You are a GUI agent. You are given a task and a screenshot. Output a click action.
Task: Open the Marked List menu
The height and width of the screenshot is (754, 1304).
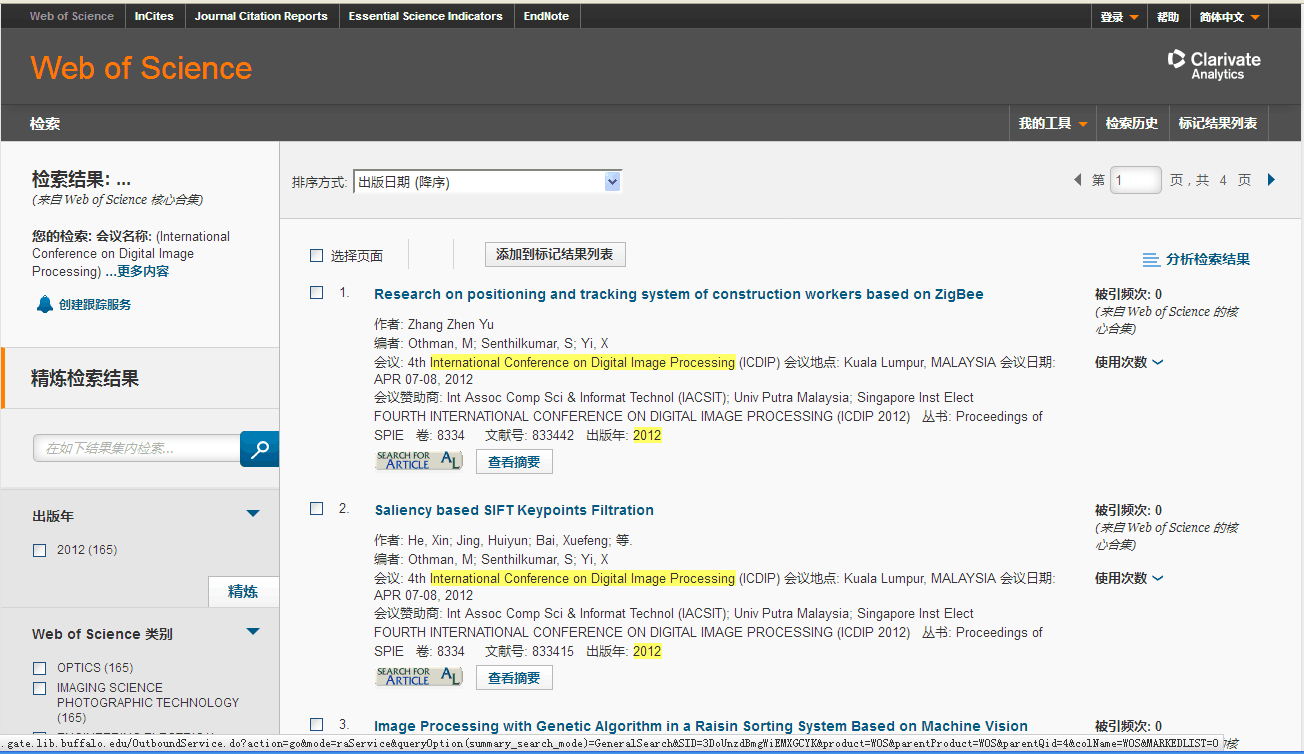pos(1217,123)
